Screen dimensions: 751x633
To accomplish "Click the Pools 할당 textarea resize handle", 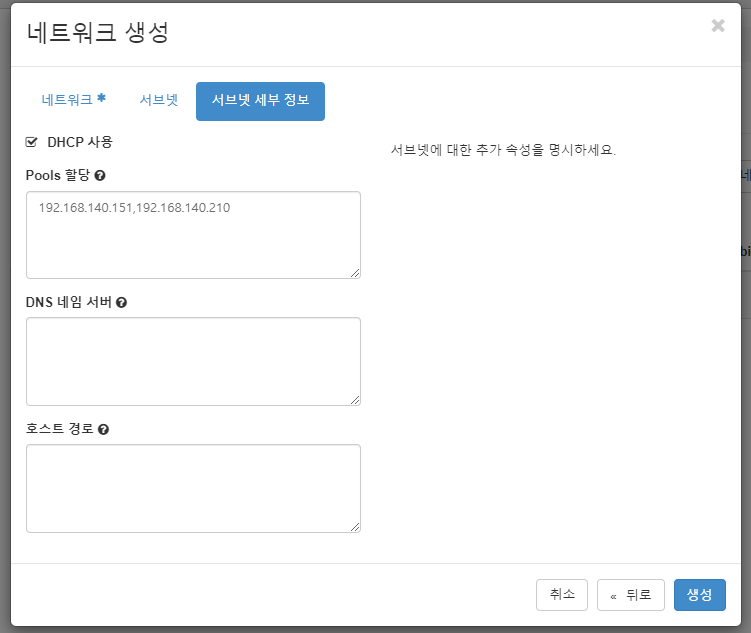I will [355, 273].
